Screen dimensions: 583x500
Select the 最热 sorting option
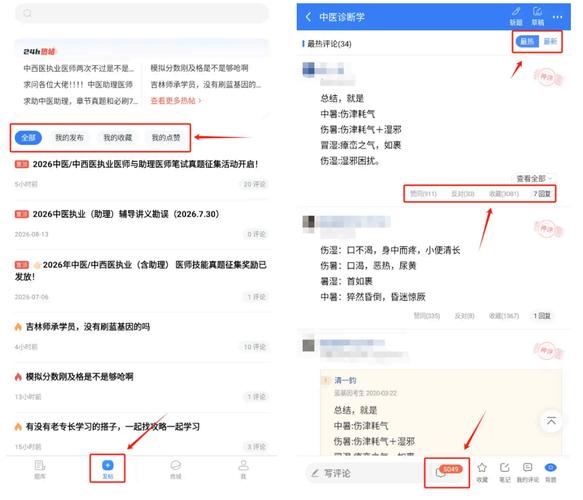coord(527,41)
